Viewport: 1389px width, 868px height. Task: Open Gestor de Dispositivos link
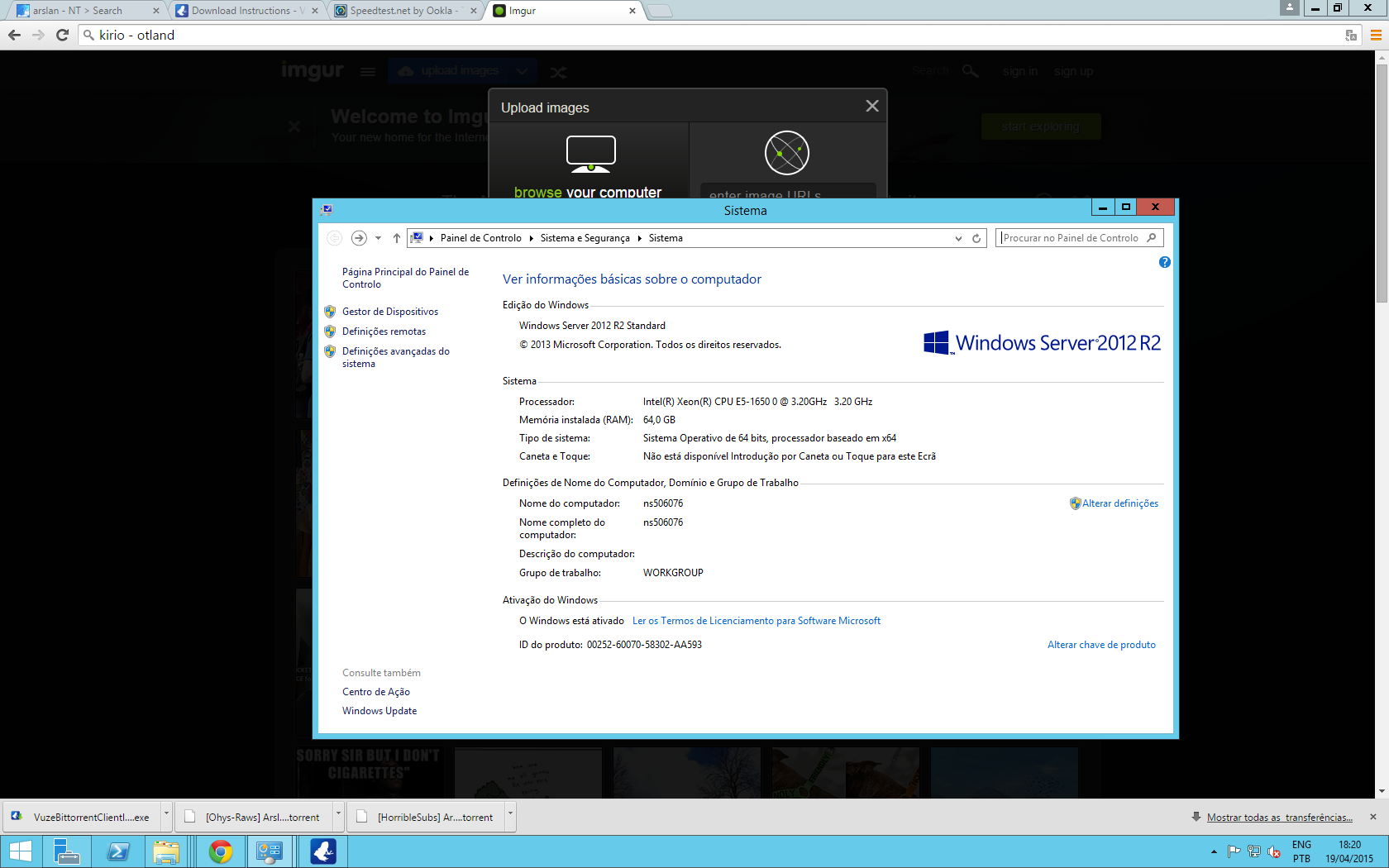tap(390, 312)
